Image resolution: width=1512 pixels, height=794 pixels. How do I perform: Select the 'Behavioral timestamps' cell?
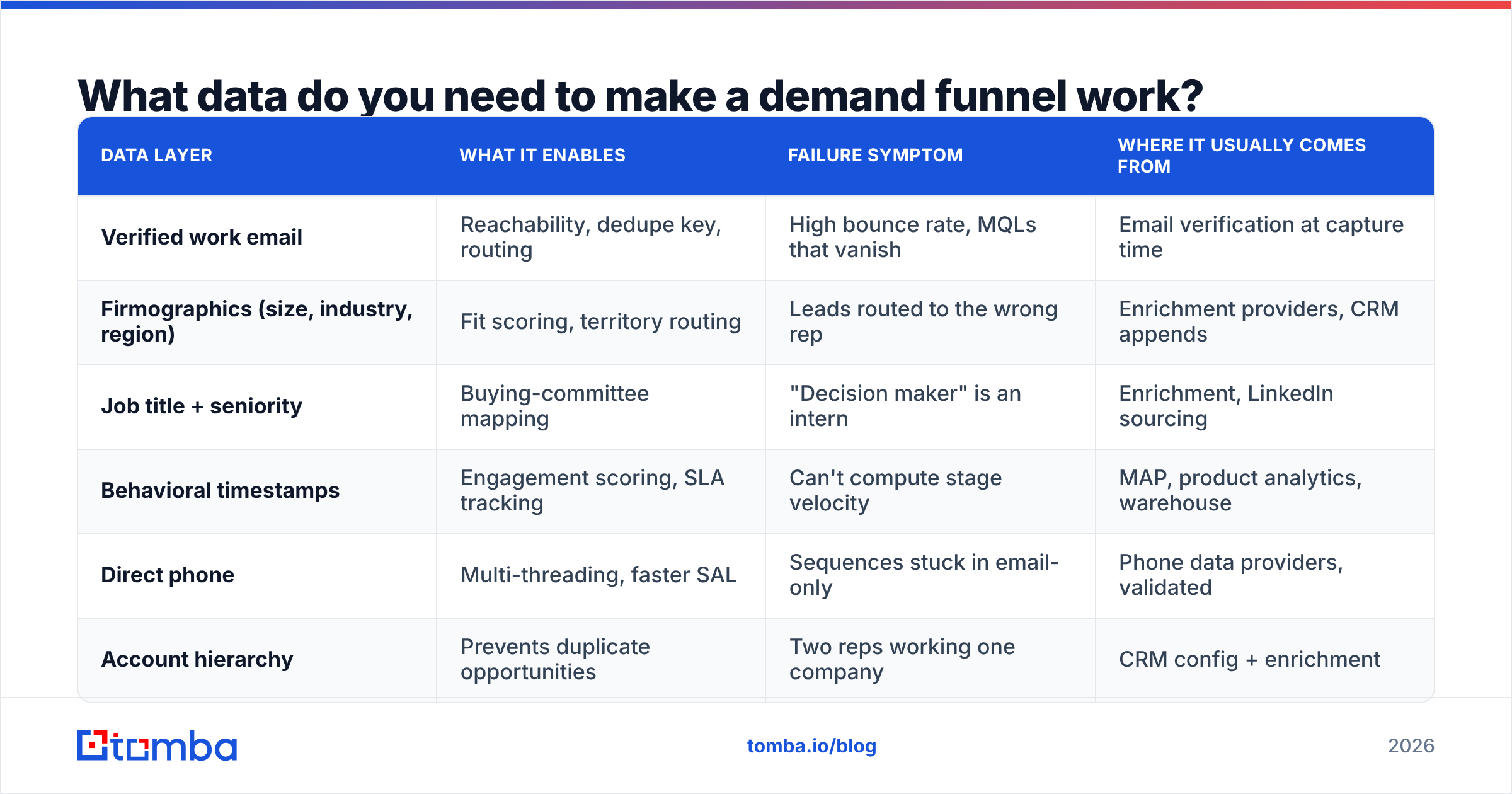click(257, 491)
